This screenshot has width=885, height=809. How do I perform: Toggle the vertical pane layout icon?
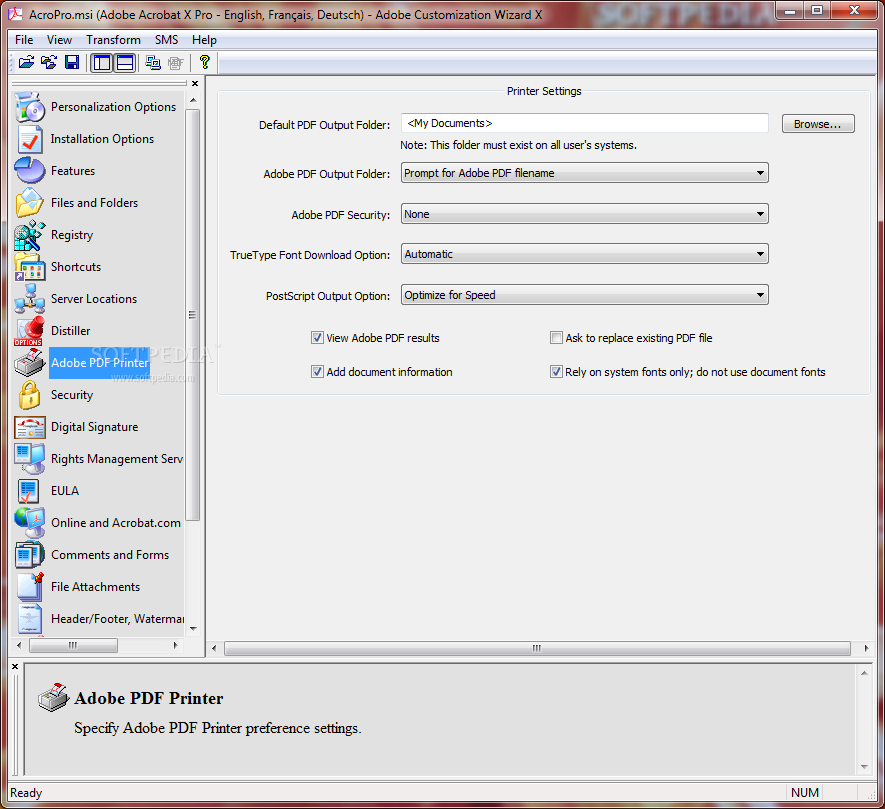click(x=102, y=62)
